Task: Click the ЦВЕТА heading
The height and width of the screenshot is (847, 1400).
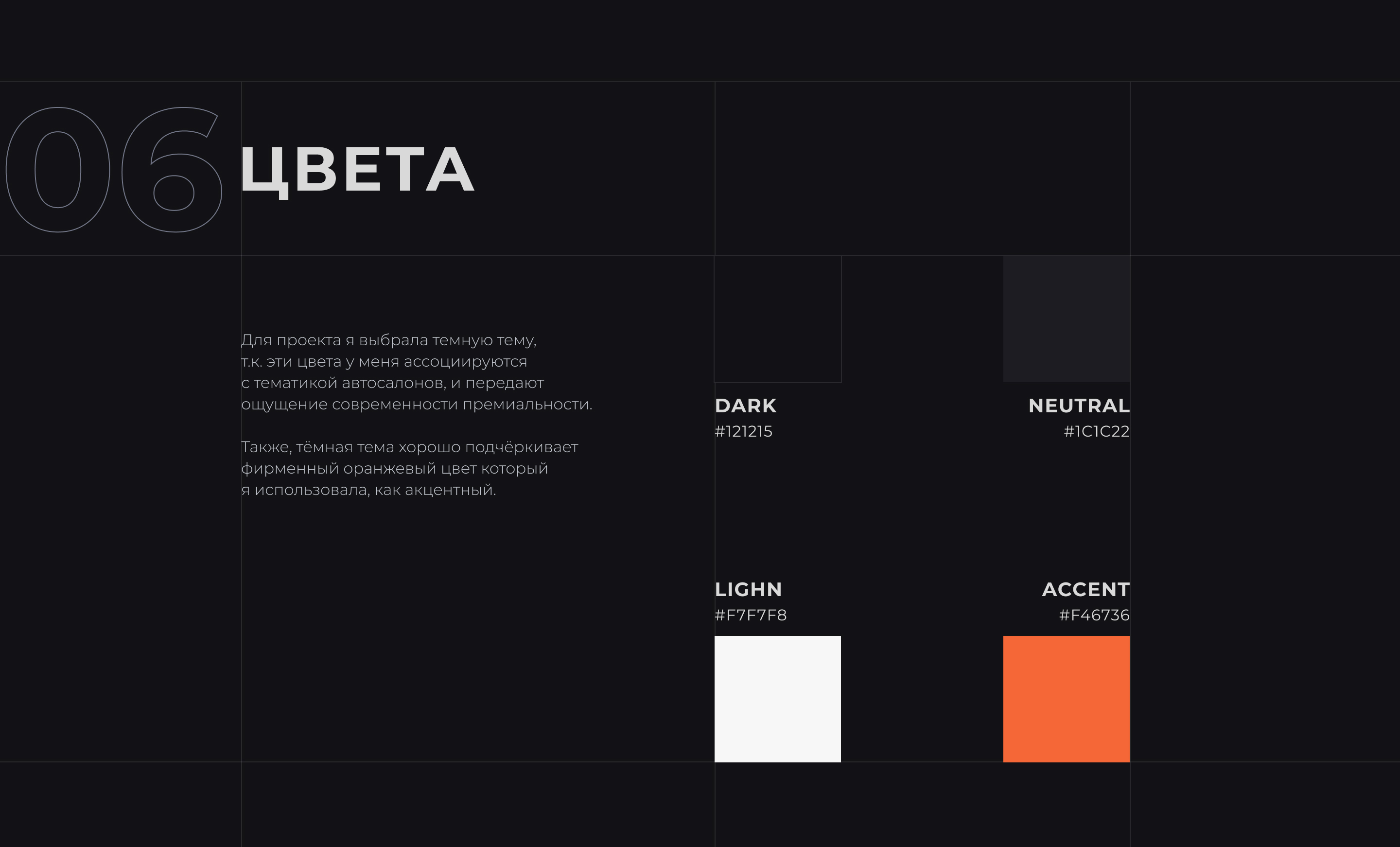Action: 357,169
